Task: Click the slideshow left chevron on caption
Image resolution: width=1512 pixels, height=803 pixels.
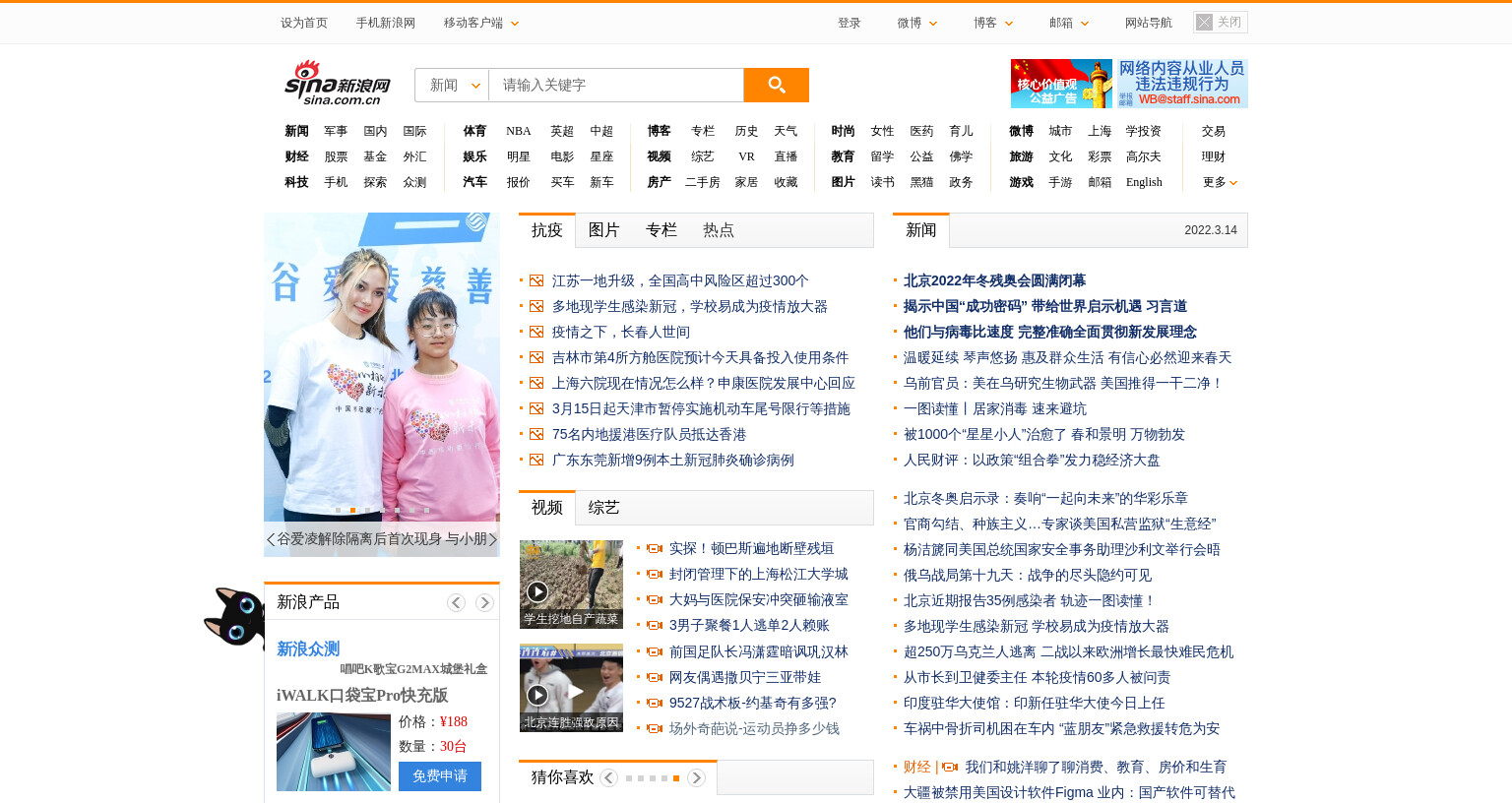Action: (x=271, y=539)
